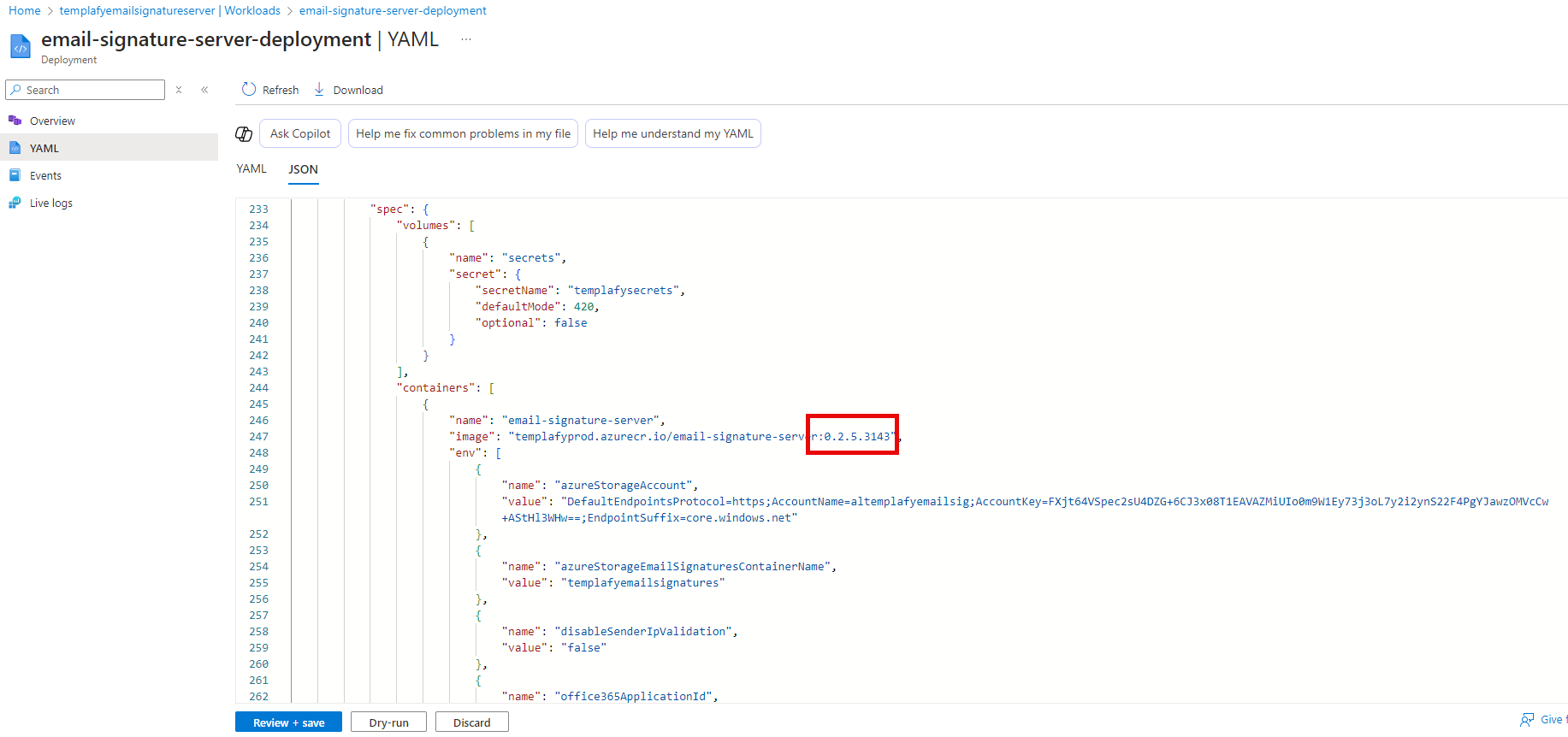Click the page title email-signature-server-deployment | YAML
The width and height of the screenshot is (1568, 737).
tap(240, 39)
